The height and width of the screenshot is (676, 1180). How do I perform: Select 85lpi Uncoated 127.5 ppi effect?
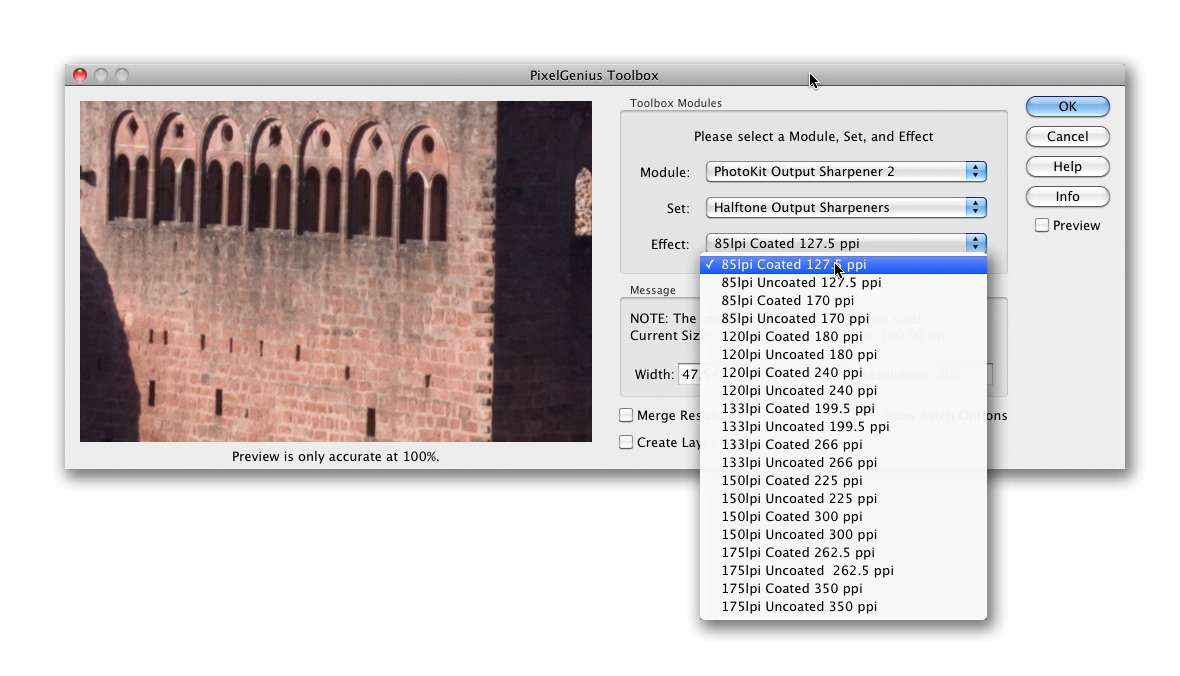click(843, 282)
